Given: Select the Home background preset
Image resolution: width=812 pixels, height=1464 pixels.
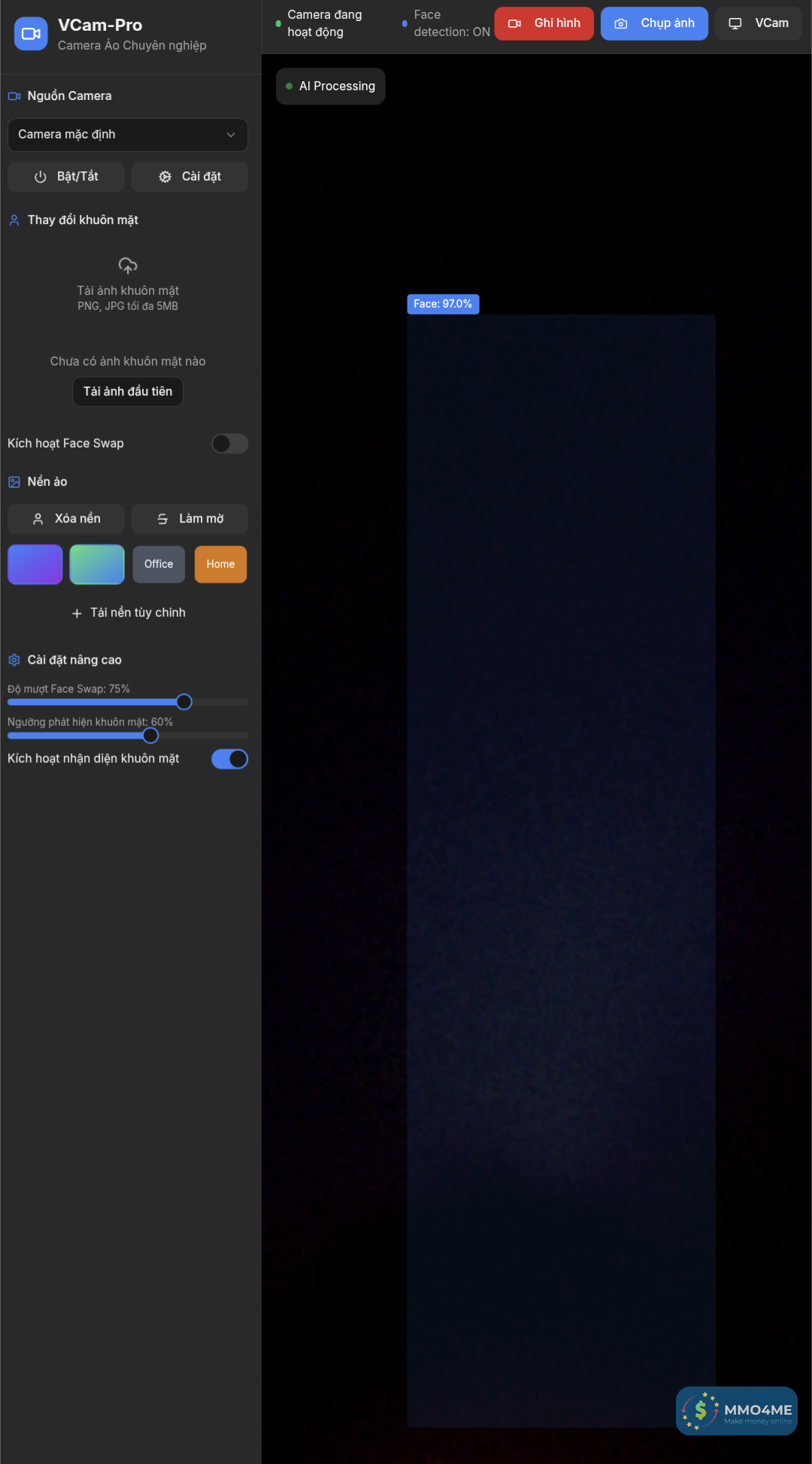Looking at the screenshot, I should click(220, 564).
